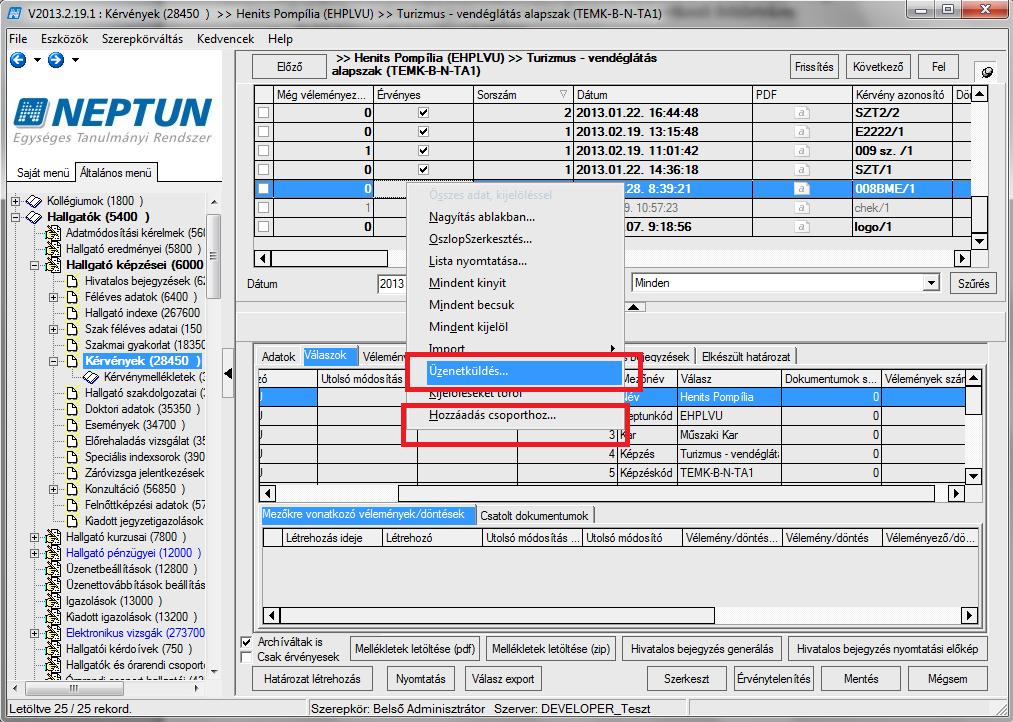Click the Üzenetbeállítások node icon
Viewport: 1013px width, 722px height.
coord(53,569)
